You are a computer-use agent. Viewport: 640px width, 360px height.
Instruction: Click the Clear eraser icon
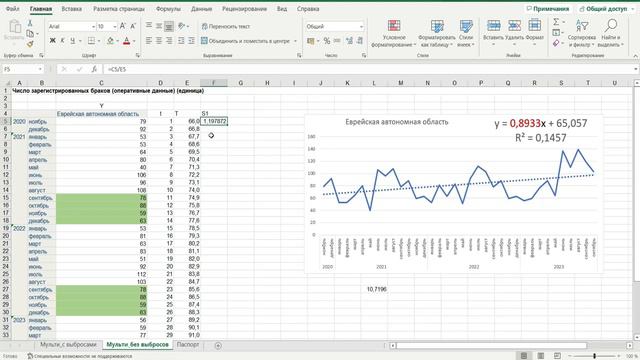(x=556, y=43)
